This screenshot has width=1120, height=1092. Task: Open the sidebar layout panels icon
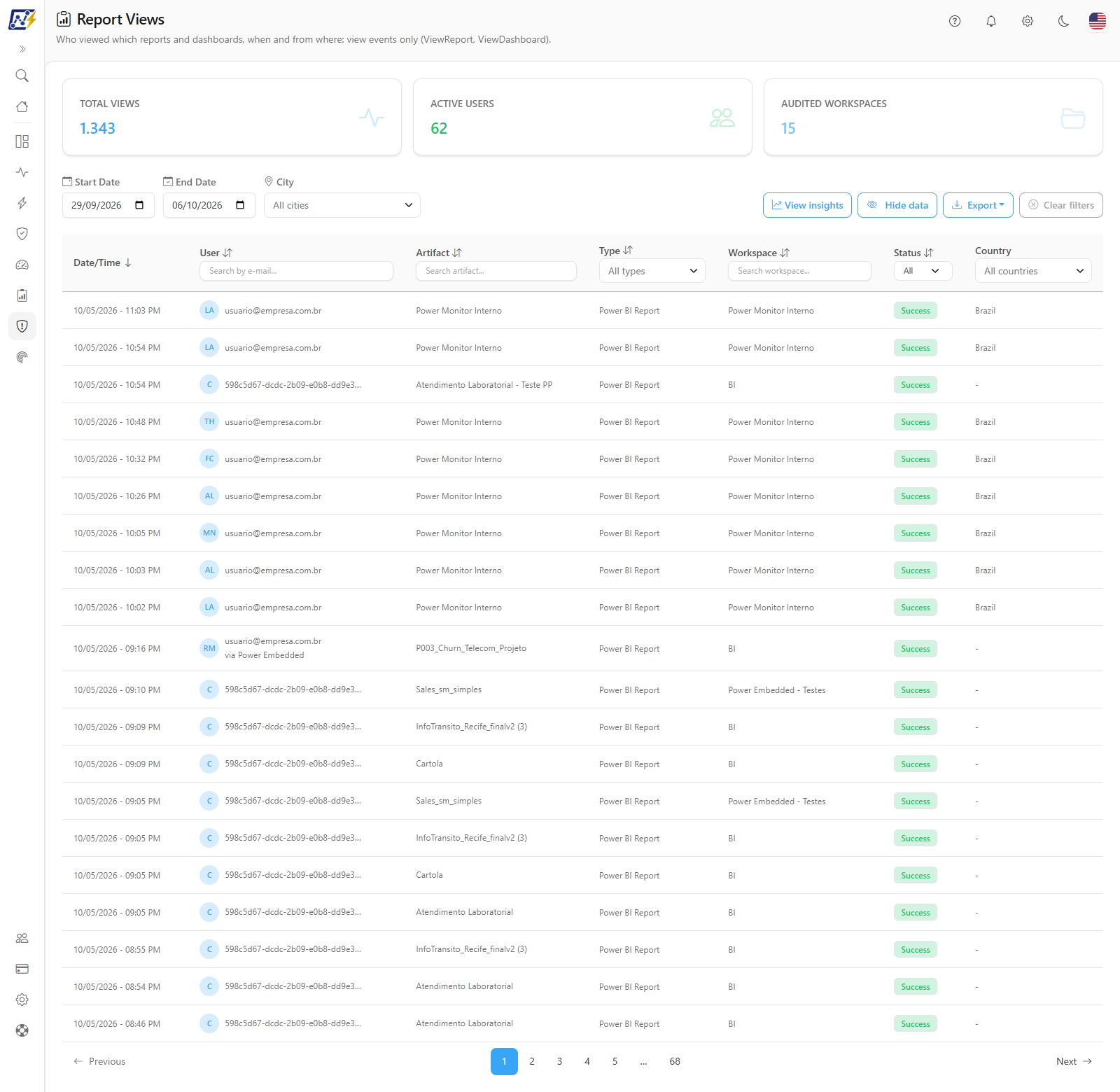(x=22, y=141)
